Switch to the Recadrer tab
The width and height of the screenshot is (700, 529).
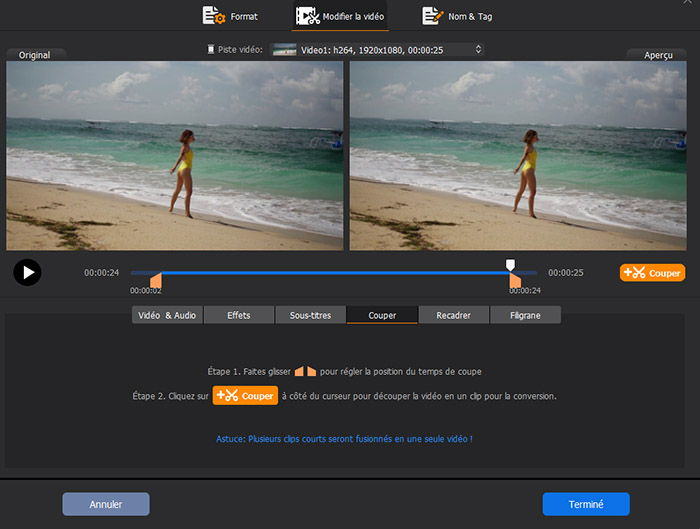(x=454, y=315)
